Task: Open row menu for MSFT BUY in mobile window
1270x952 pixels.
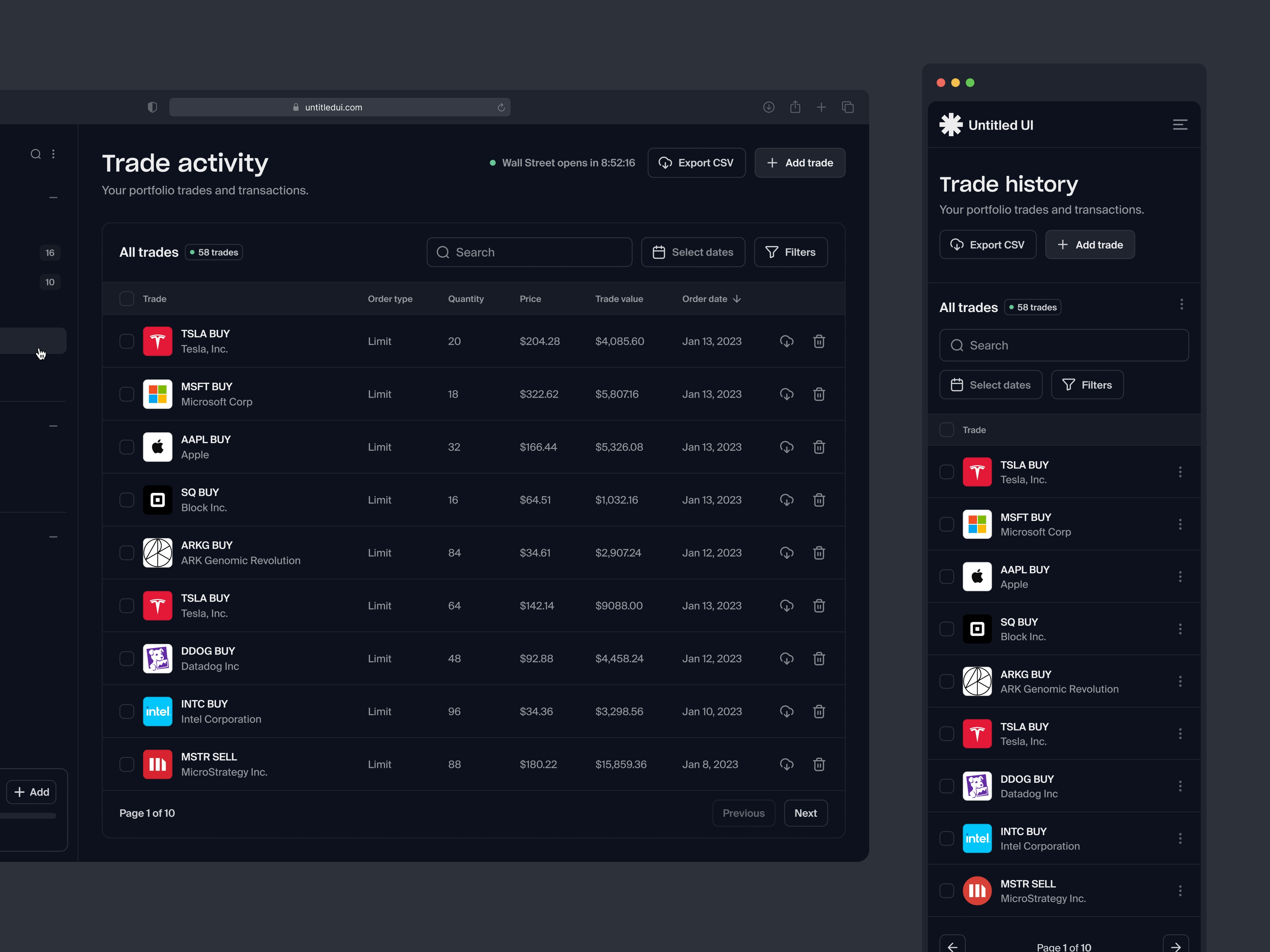Action: (x=1180, y=524)
